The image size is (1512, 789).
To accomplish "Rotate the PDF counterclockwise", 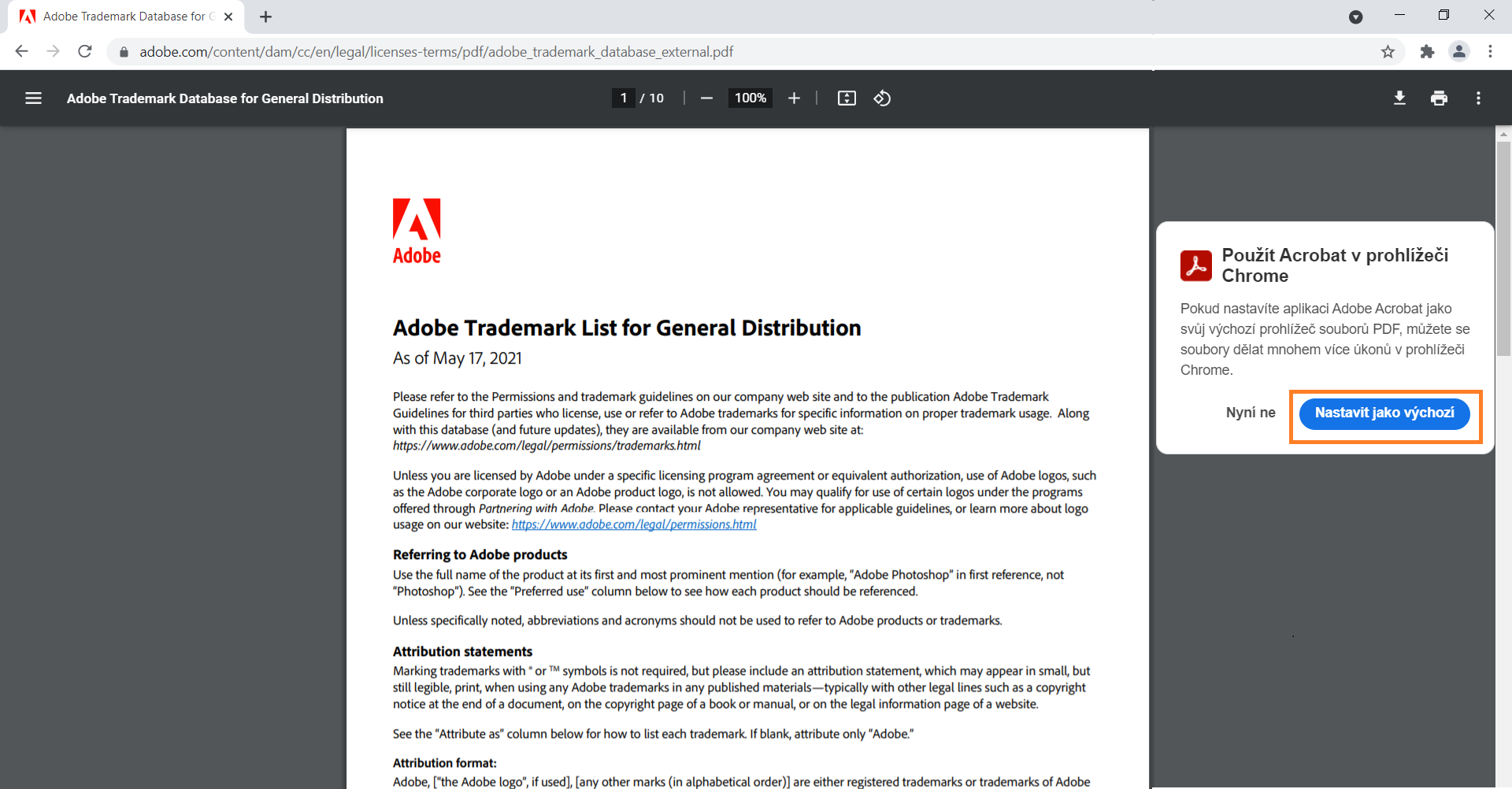I will pos(882,98).
